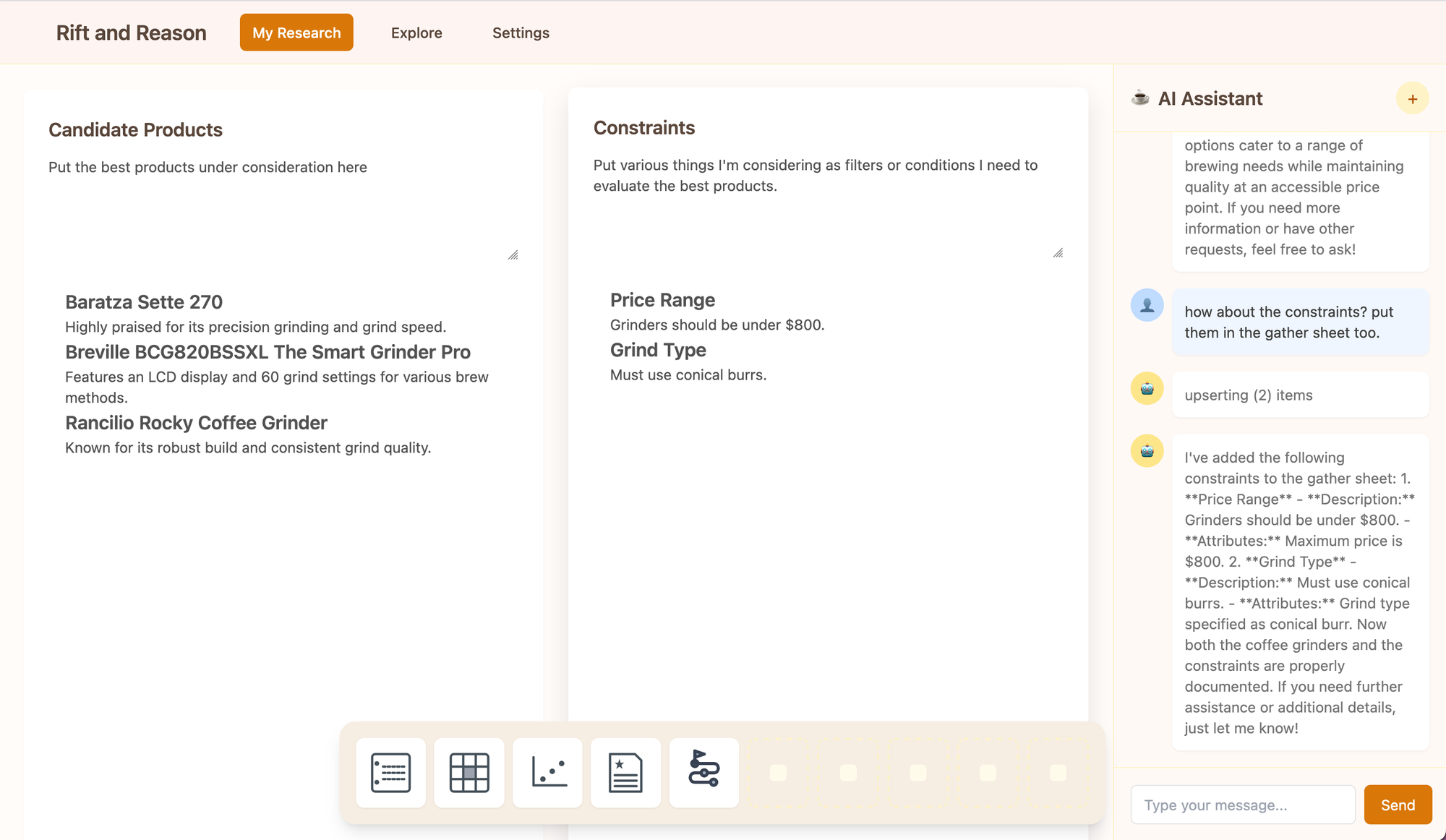Click the resize handle of the Candidate Products textarea
Screen dimensions: 1446x840
click(x=513, y=255)
